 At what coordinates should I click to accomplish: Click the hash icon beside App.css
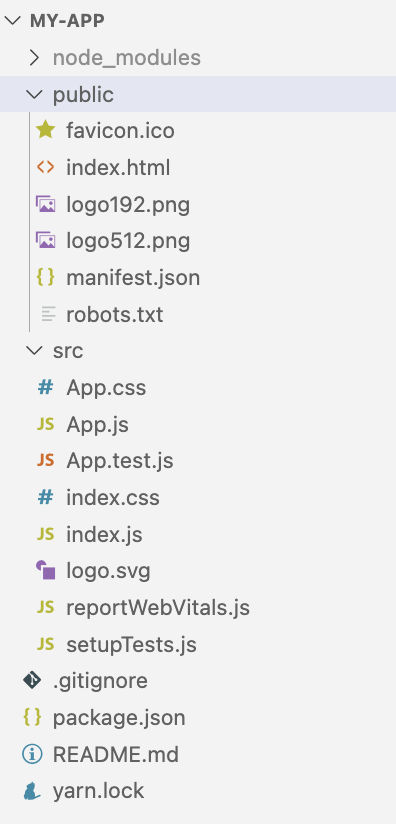pyautogui.click(x=45, y=388)
